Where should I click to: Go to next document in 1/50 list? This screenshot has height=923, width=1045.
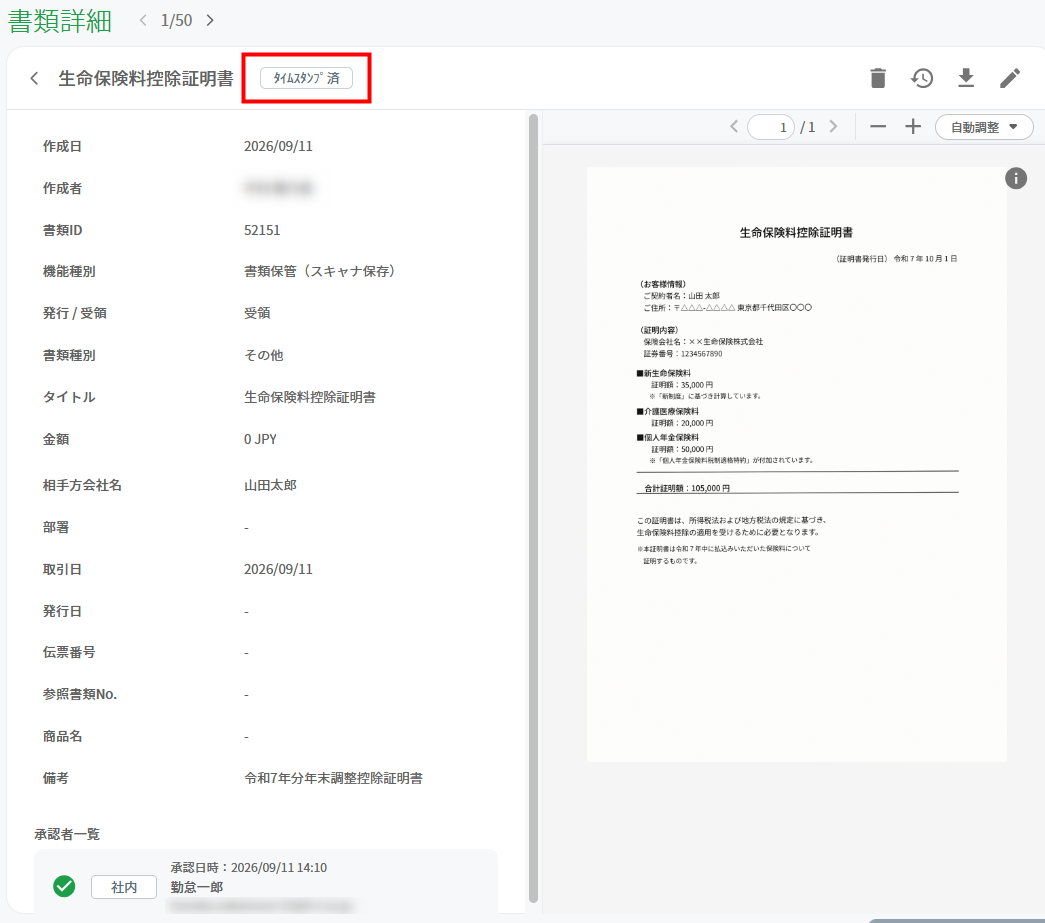pos(210,20)
